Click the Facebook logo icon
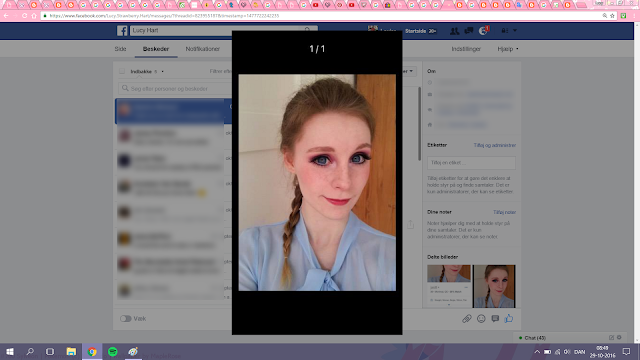 pyautogui.click(x=122, y=31)
